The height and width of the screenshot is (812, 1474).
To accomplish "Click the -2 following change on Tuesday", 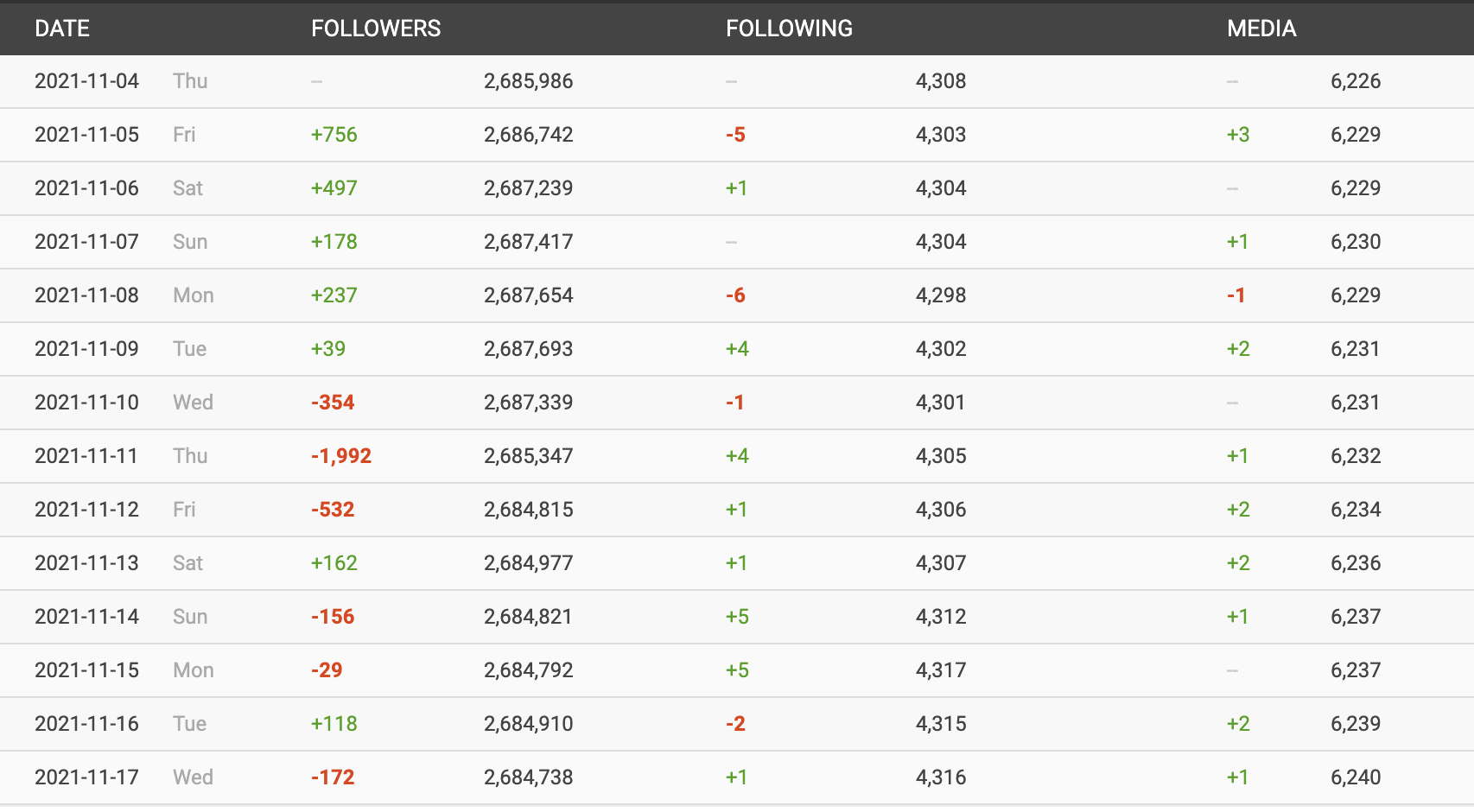I will pyautogui.click(x=735, y=724).
